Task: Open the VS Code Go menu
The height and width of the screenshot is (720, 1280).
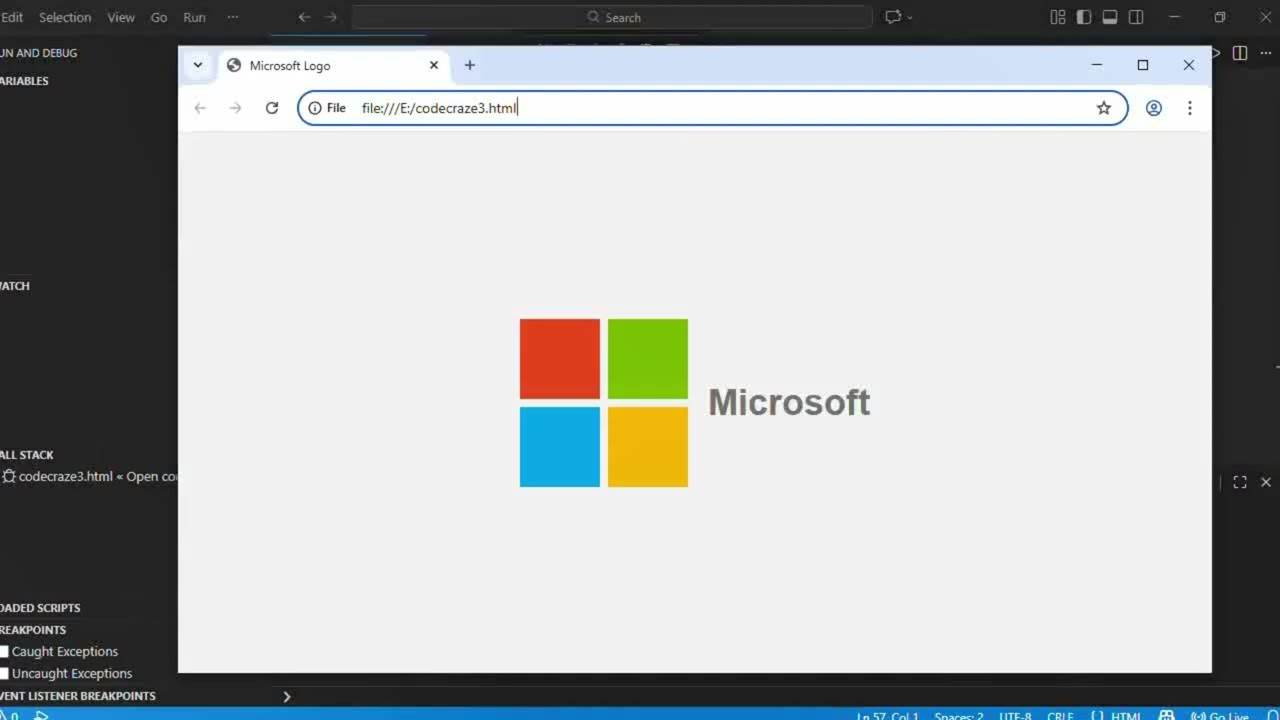Action: pyautogui.click(x=159, y=17)
